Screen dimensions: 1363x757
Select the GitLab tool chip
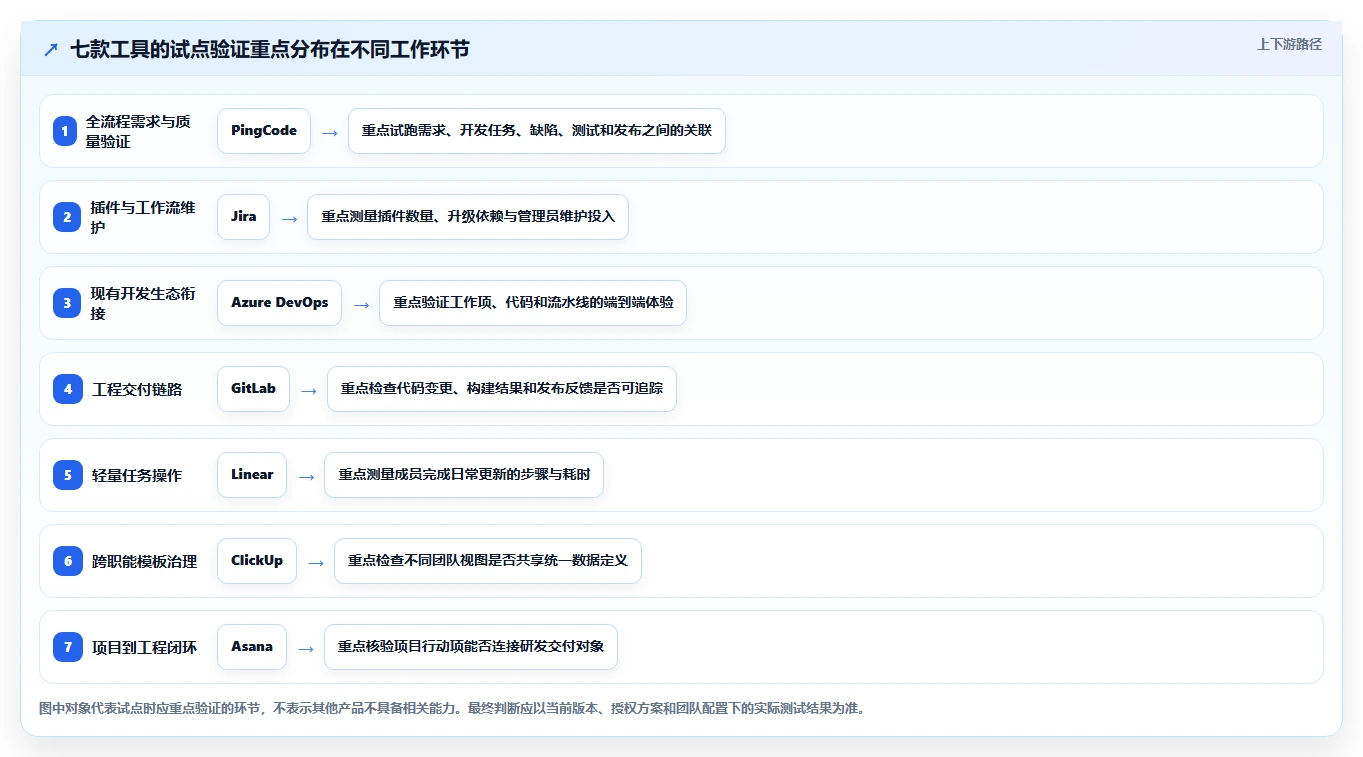point(253,389)
